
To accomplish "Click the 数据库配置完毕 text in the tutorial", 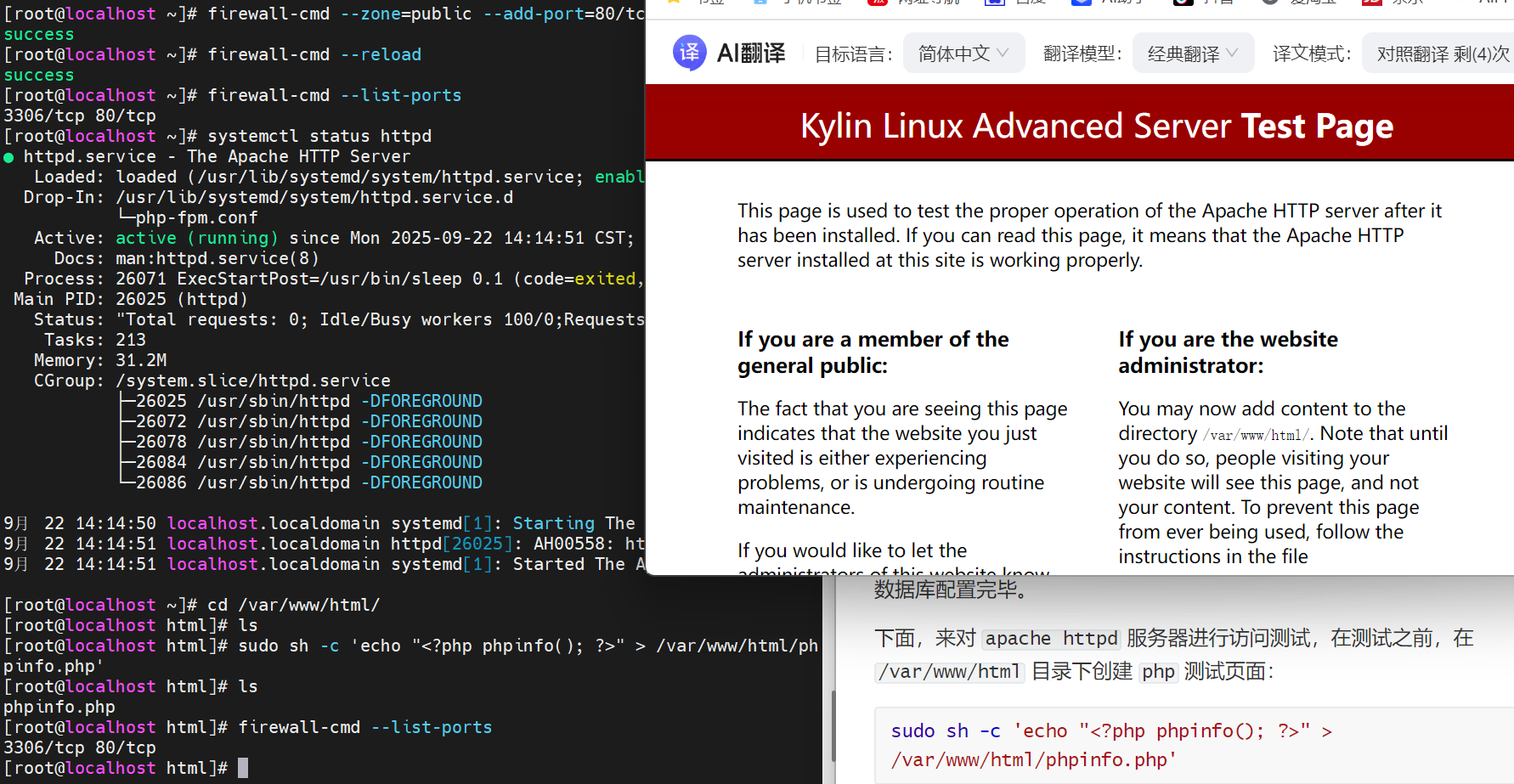I will point(953,589).
